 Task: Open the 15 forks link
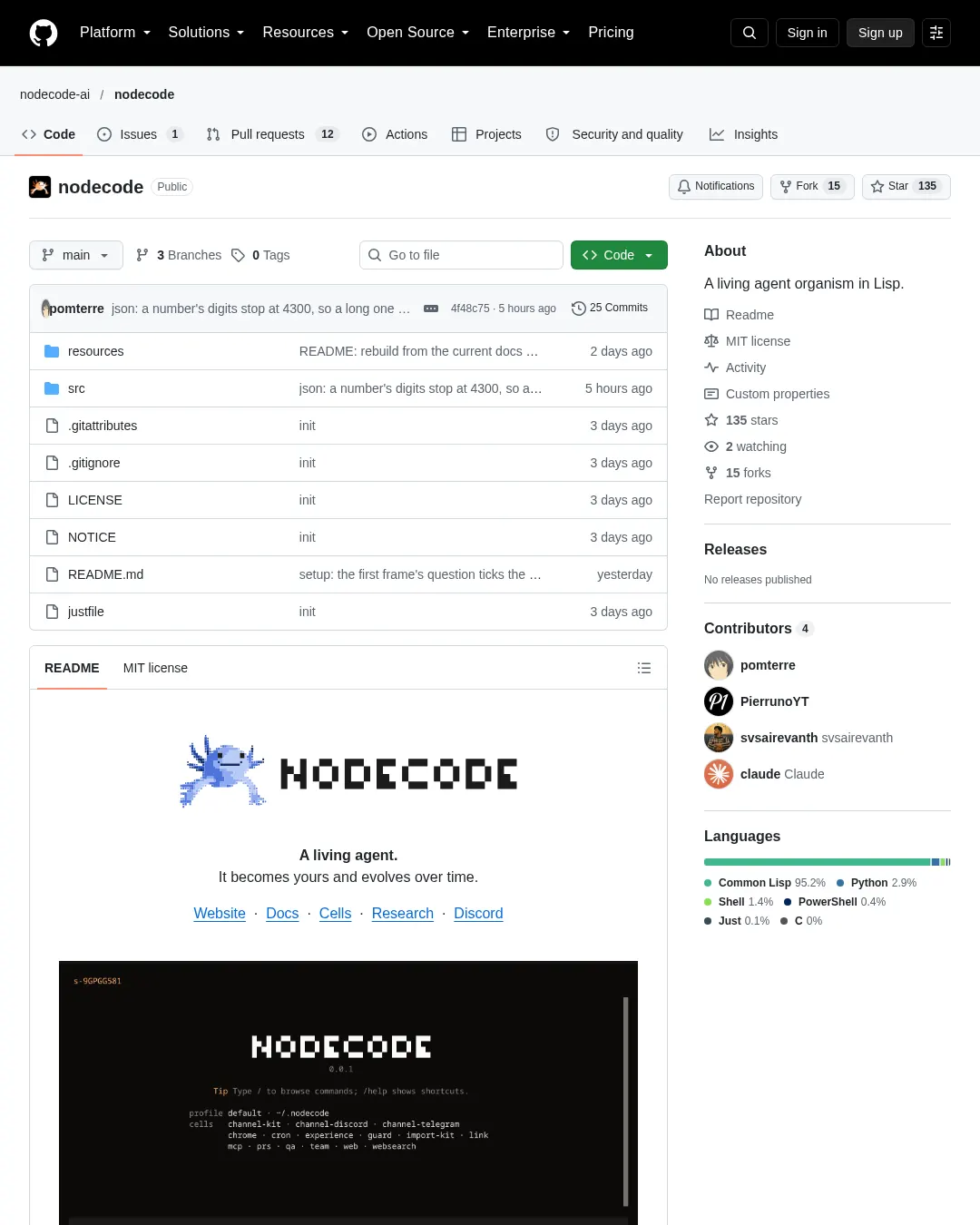point(737,473)
